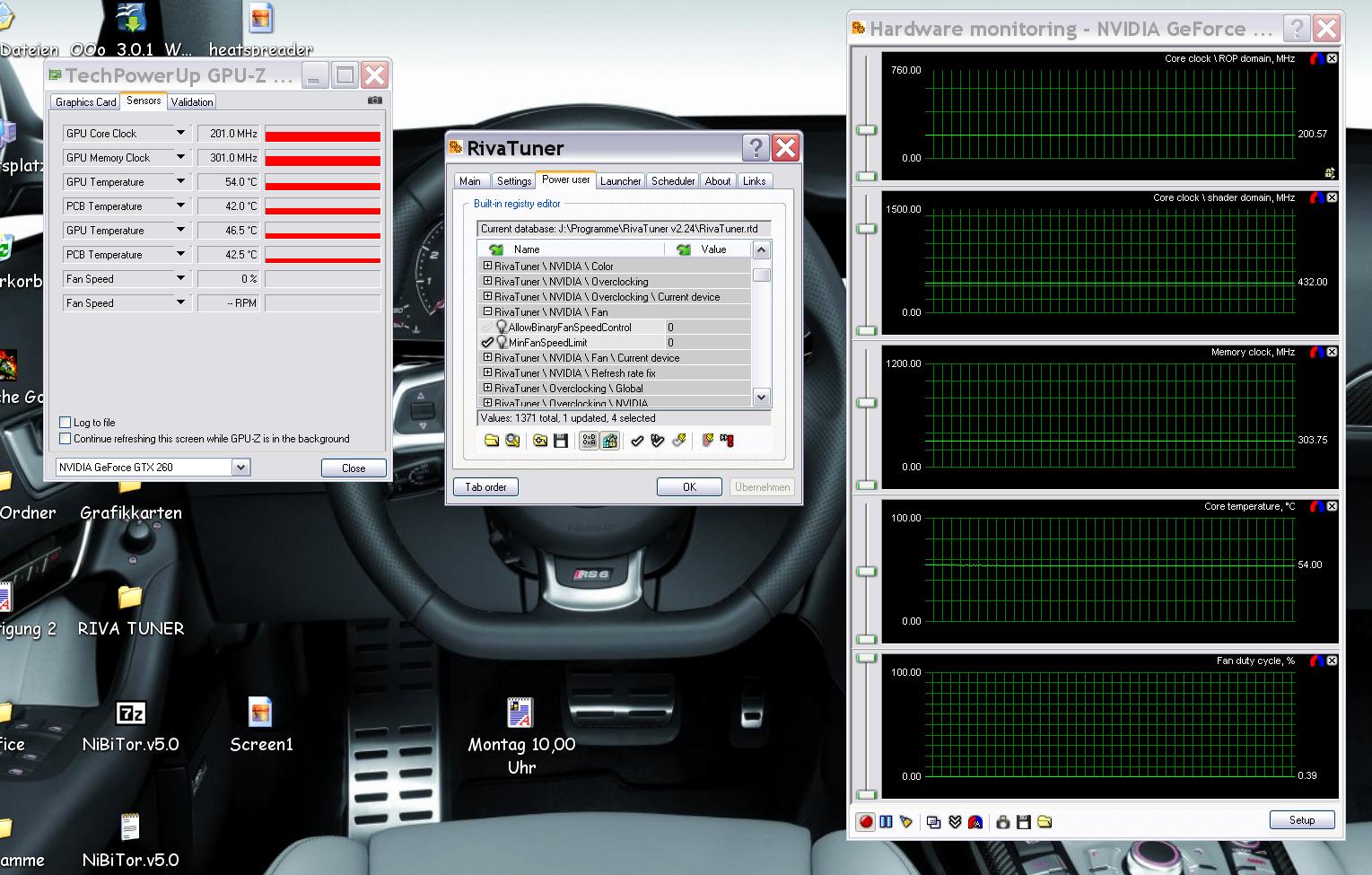This screenshot has height=875, width=1372.
Task: Click the Setup button in Hardware monitoring
Action: (1302, 819)
